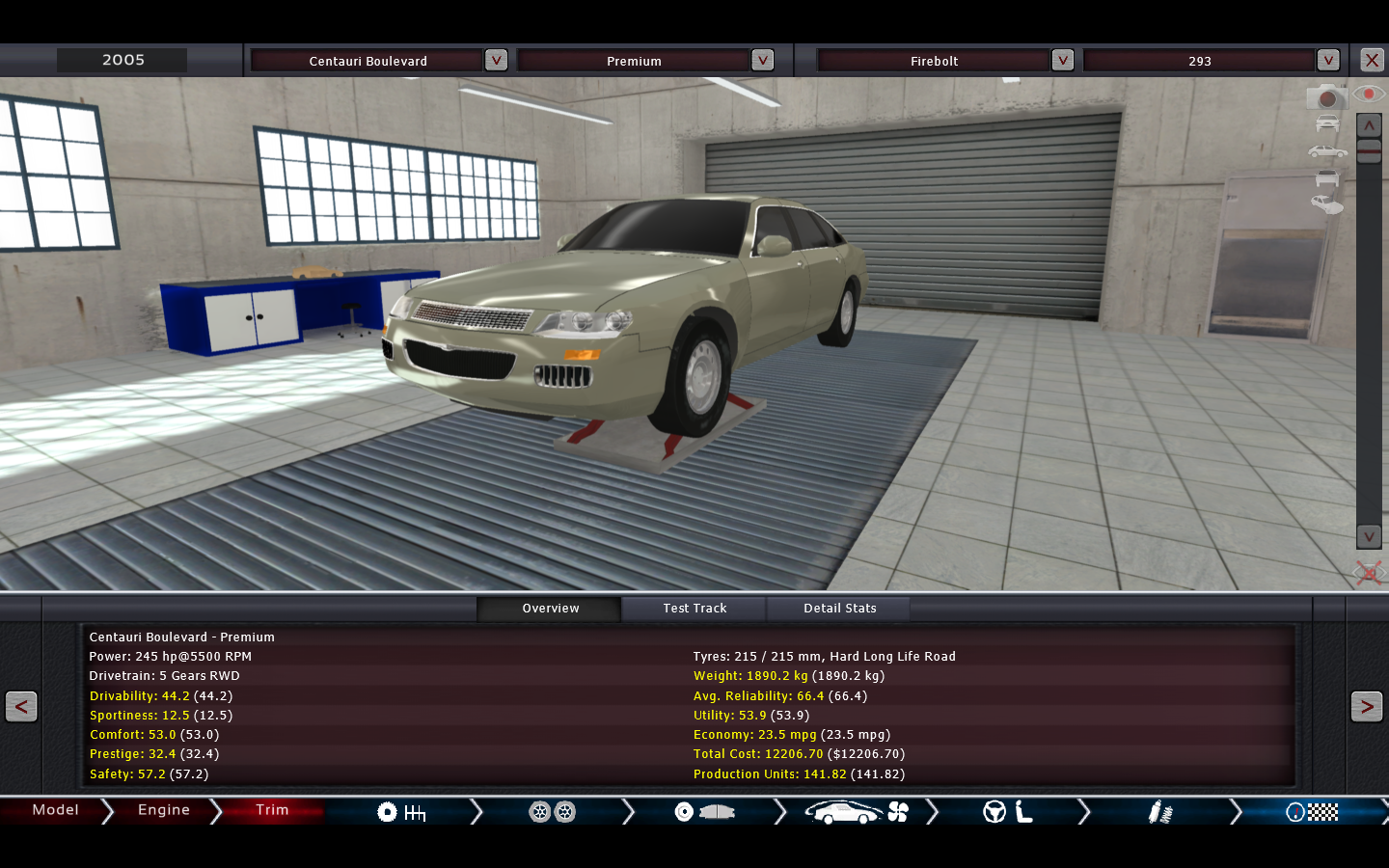Viewport: 1389px width, 868px height.
Task: Open the wheels and tyres section icon
Action: point(552,812)
